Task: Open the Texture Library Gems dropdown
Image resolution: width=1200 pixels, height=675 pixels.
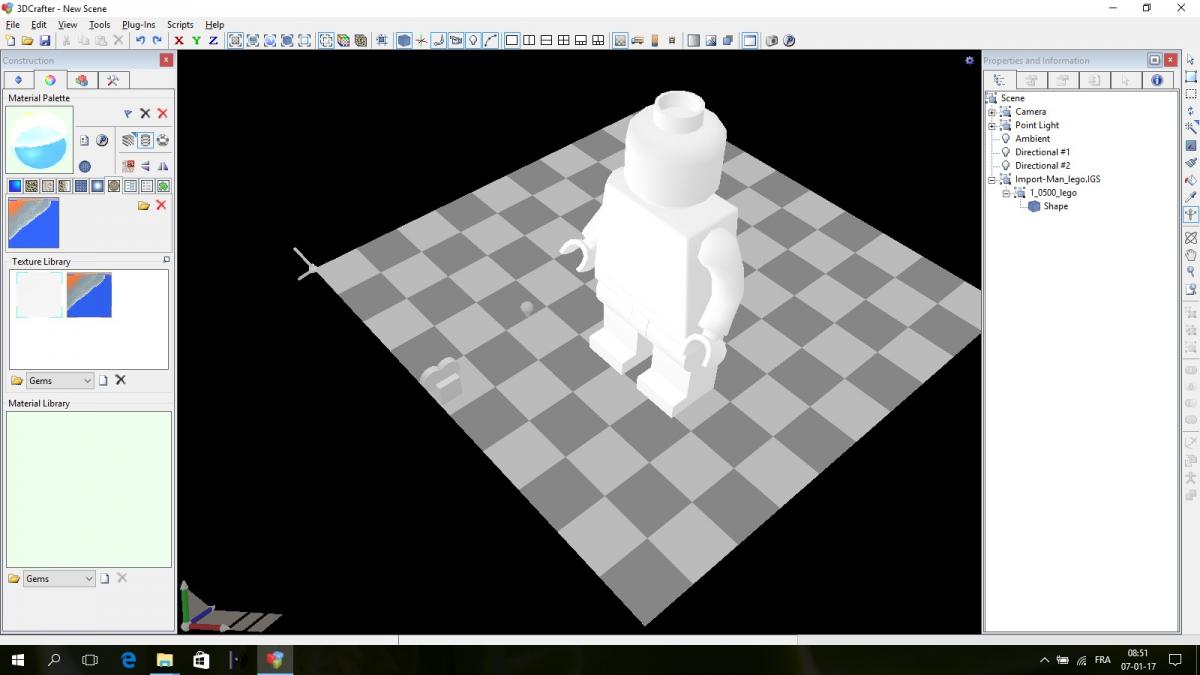Action: [59, 381]
